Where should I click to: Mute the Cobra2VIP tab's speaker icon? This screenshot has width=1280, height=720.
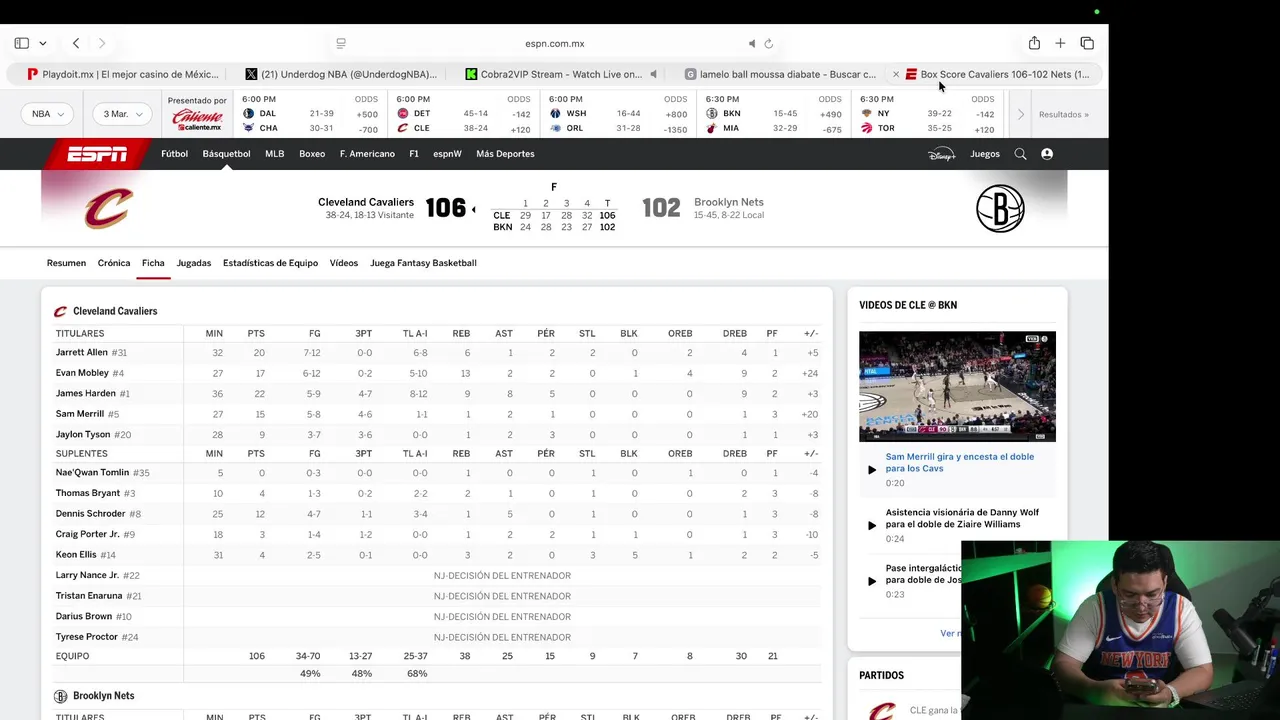tap(653, 74)
